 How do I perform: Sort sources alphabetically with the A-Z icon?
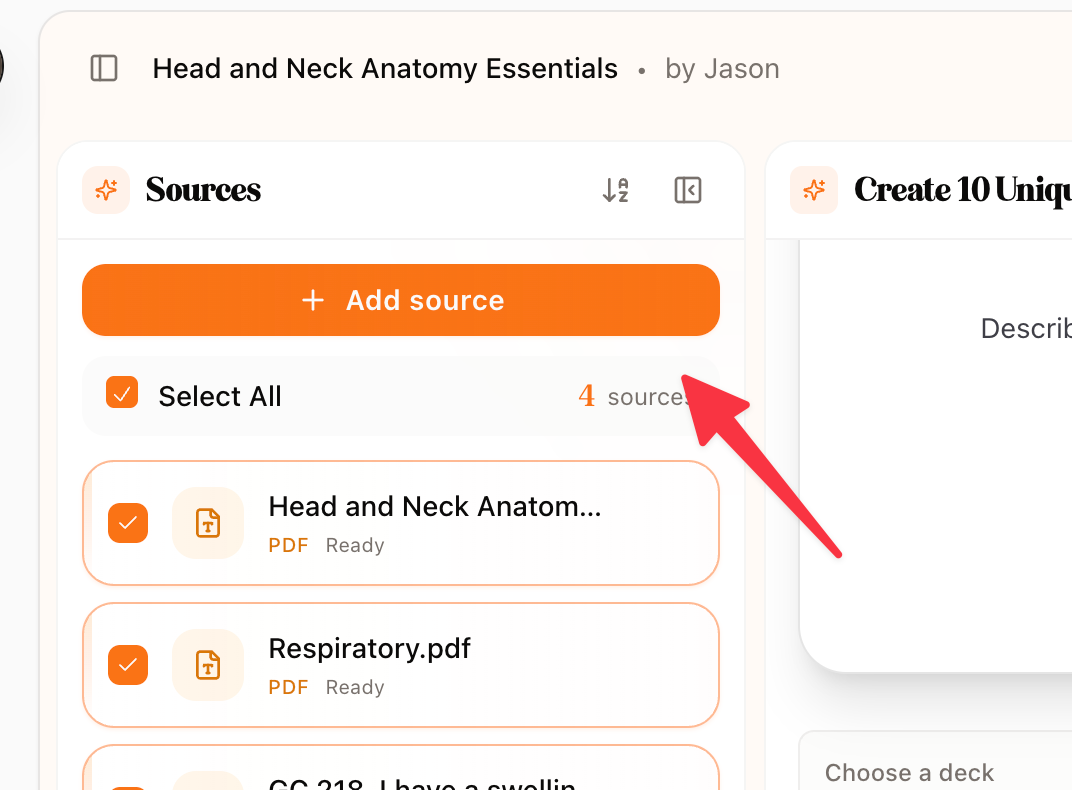(x=615, y=190)
